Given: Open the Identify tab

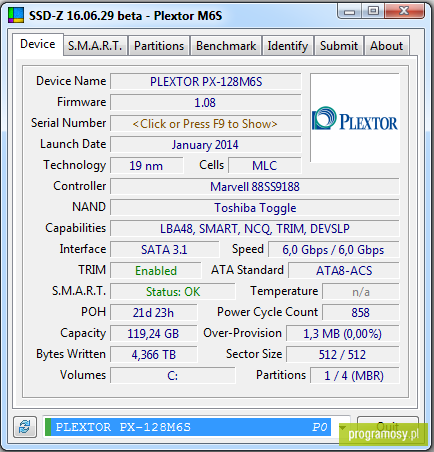Looking at the screenshot, I should pos(288,46).
